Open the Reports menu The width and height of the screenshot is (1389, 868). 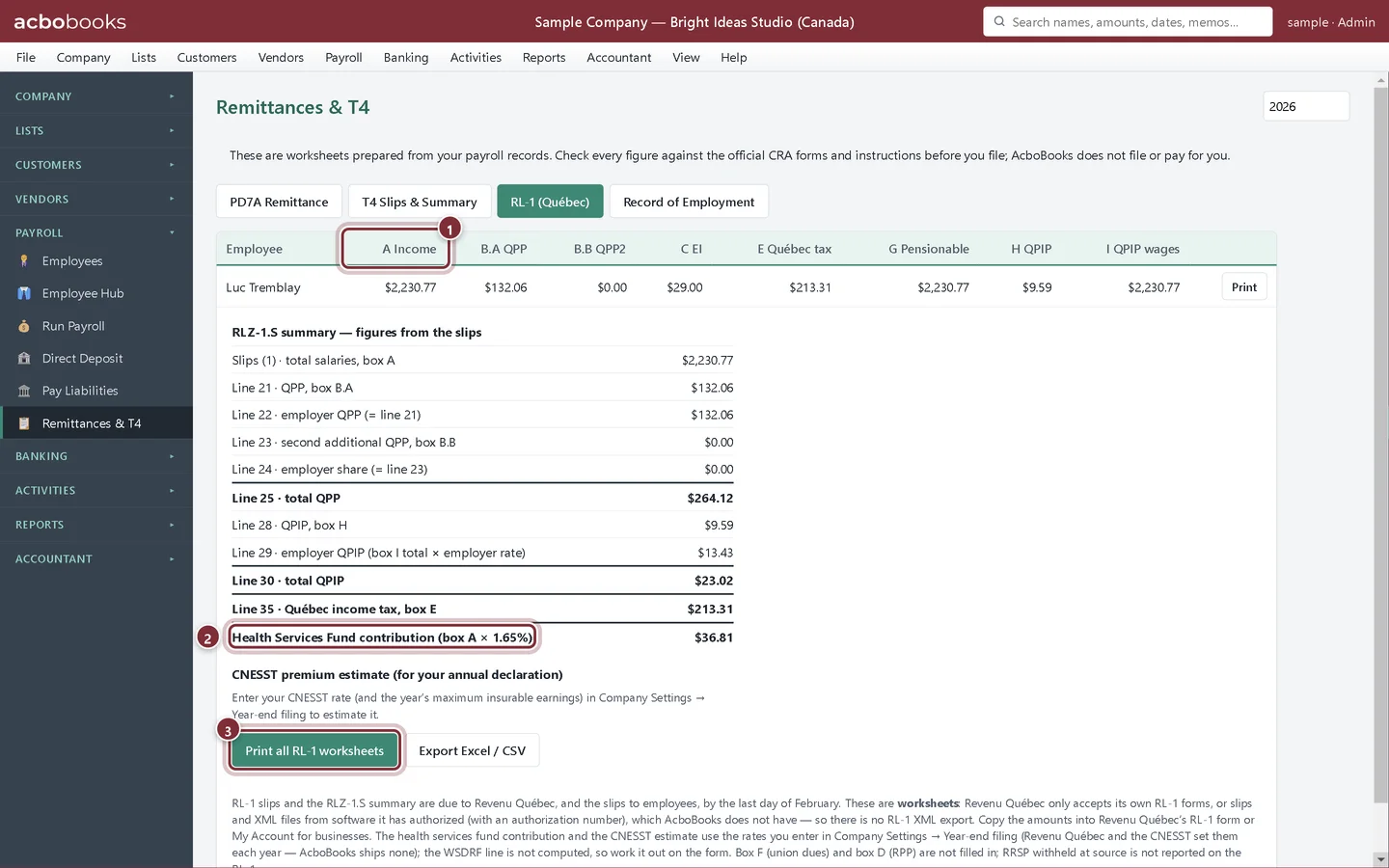[544, 57]
